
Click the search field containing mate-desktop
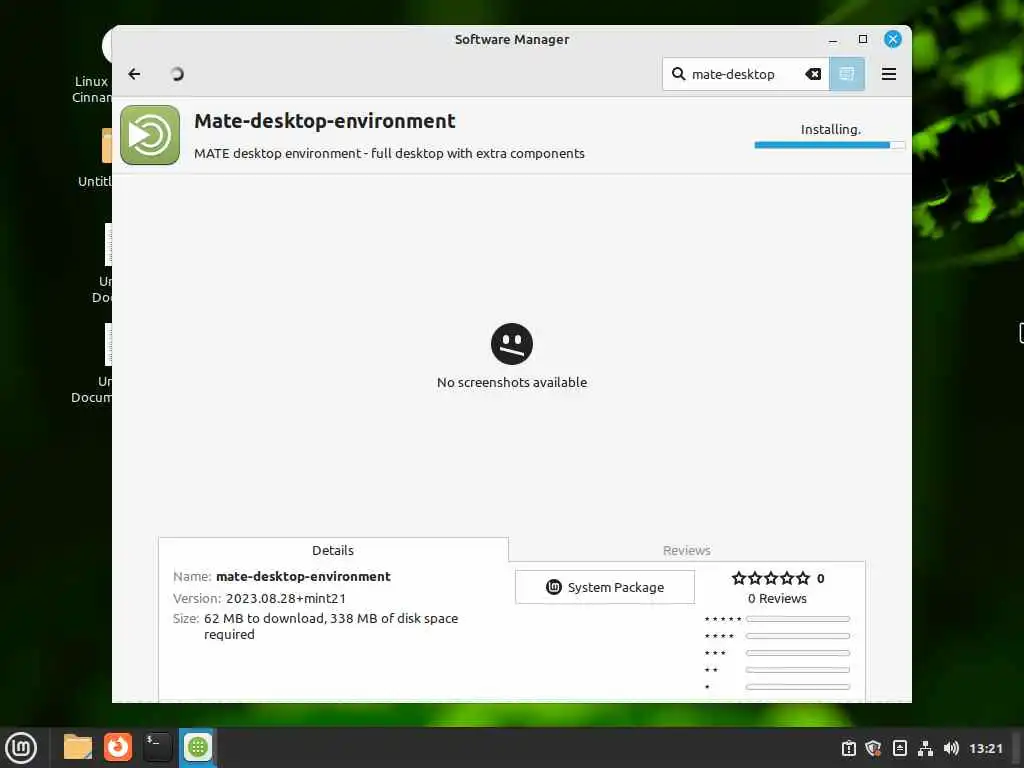click(x=745, y=74)
